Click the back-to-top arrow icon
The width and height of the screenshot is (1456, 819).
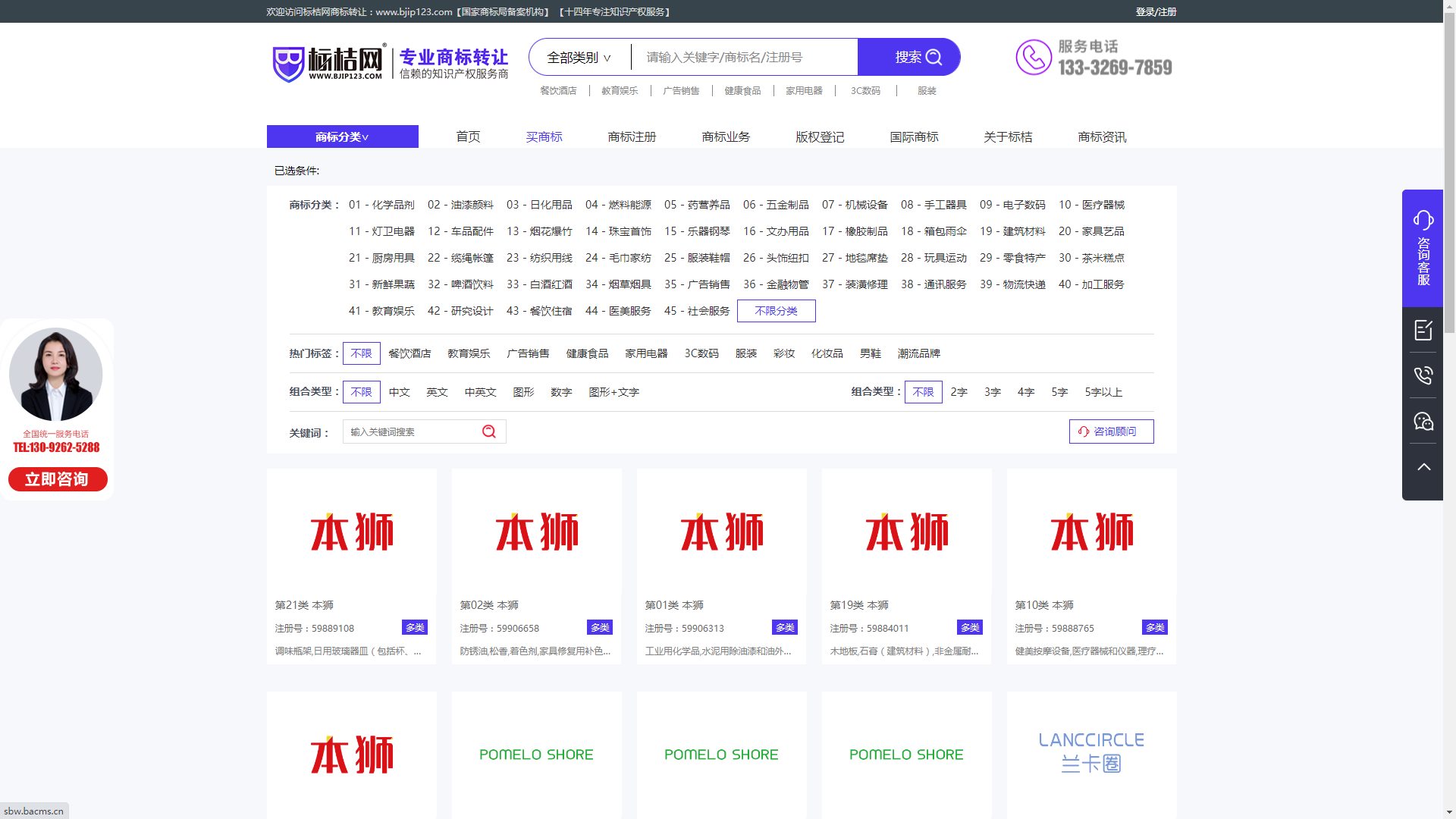pyautogui.click(x=1423, y=467)
